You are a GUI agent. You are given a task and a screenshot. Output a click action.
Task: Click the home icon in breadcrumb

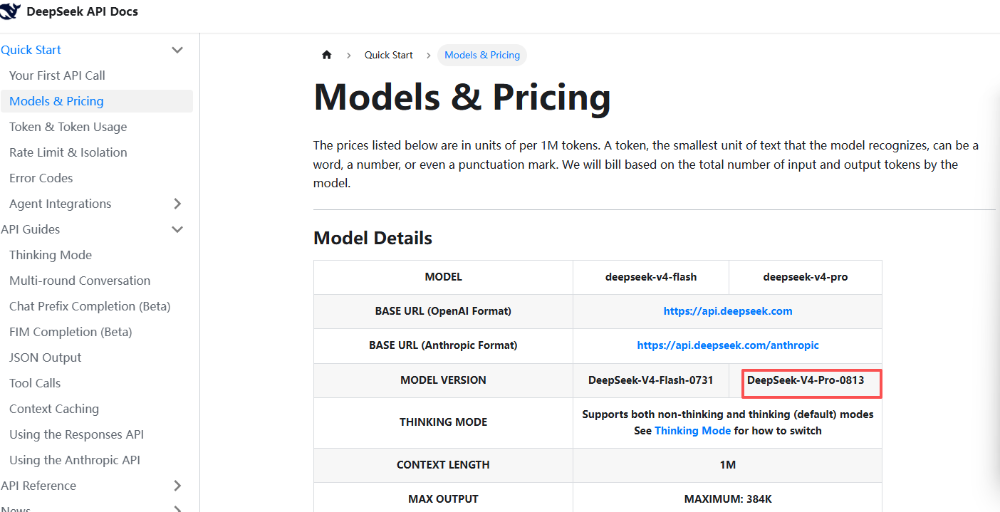(327, 55)
